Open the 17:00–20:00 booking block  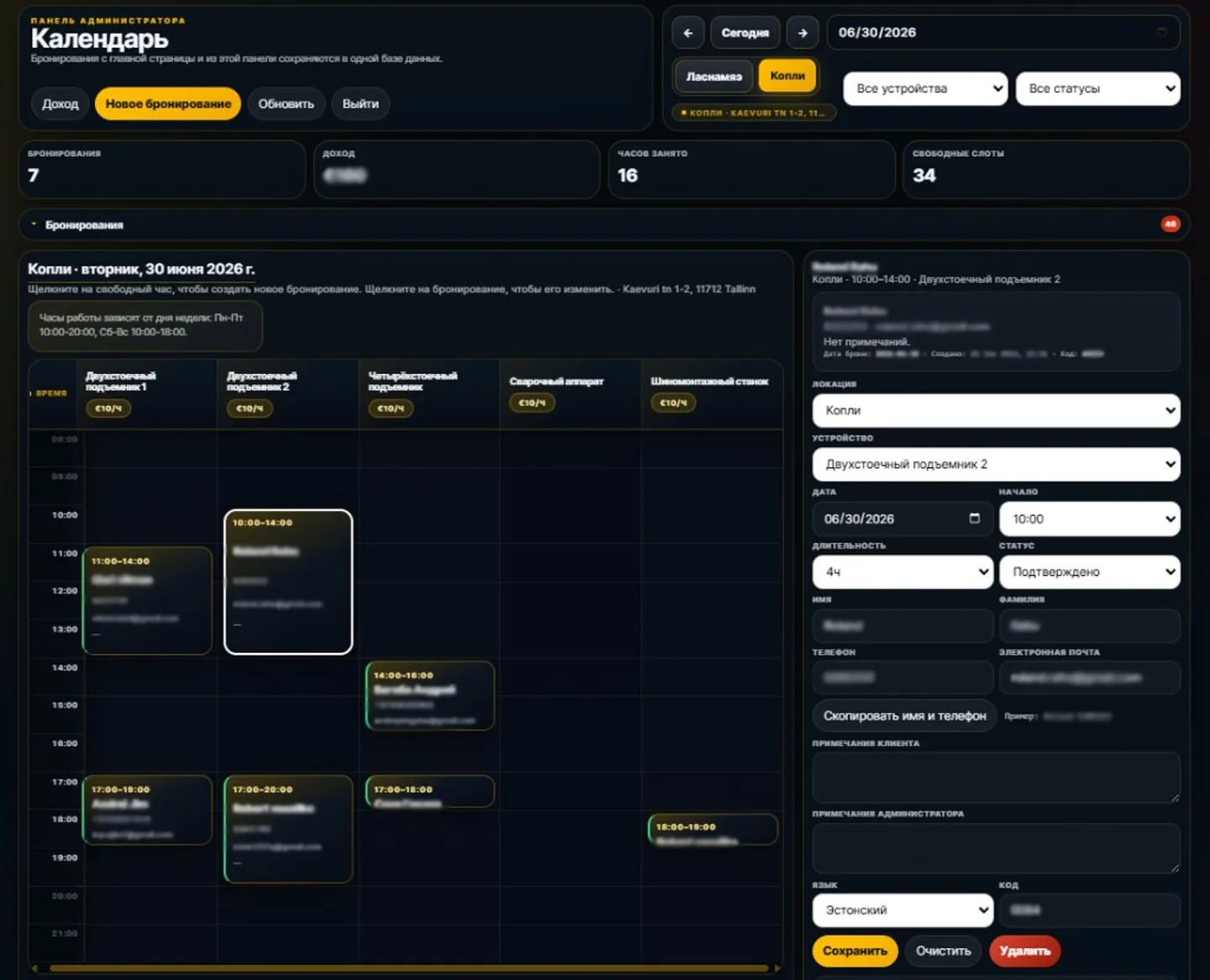tap(288, 829)
